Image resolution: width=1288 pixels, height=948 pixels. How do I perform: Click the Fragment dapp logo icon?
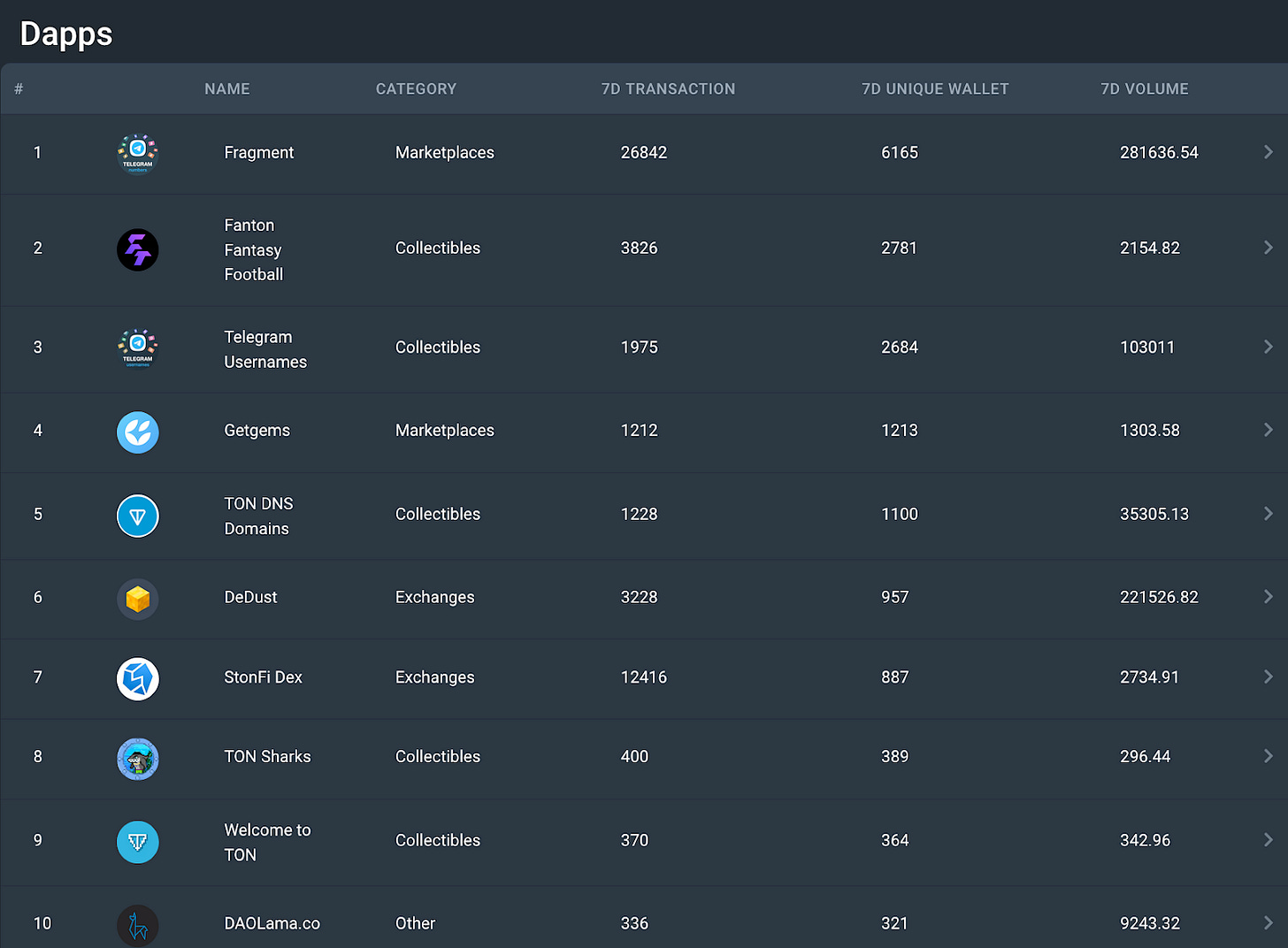[138, 154]
